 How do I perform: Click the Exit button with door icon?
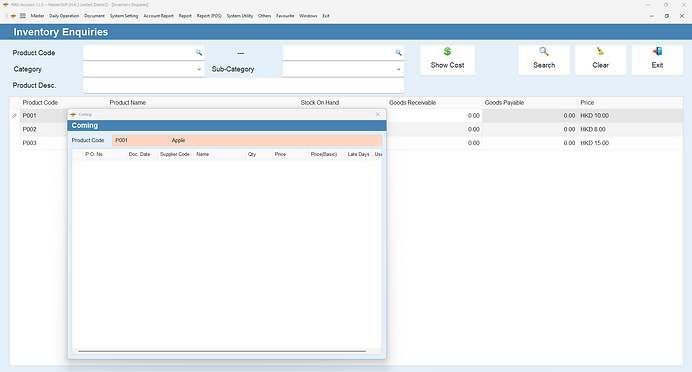657,60
